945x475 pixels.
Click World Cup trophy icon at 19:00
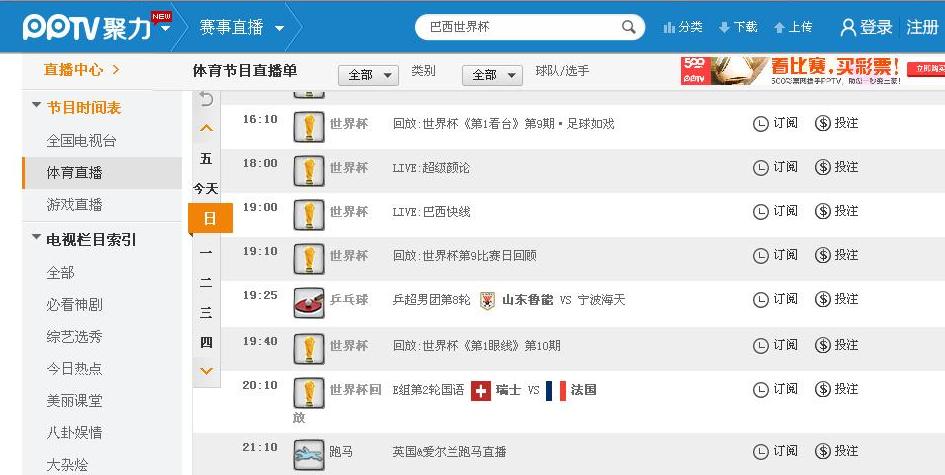click(x=309, y=215)
